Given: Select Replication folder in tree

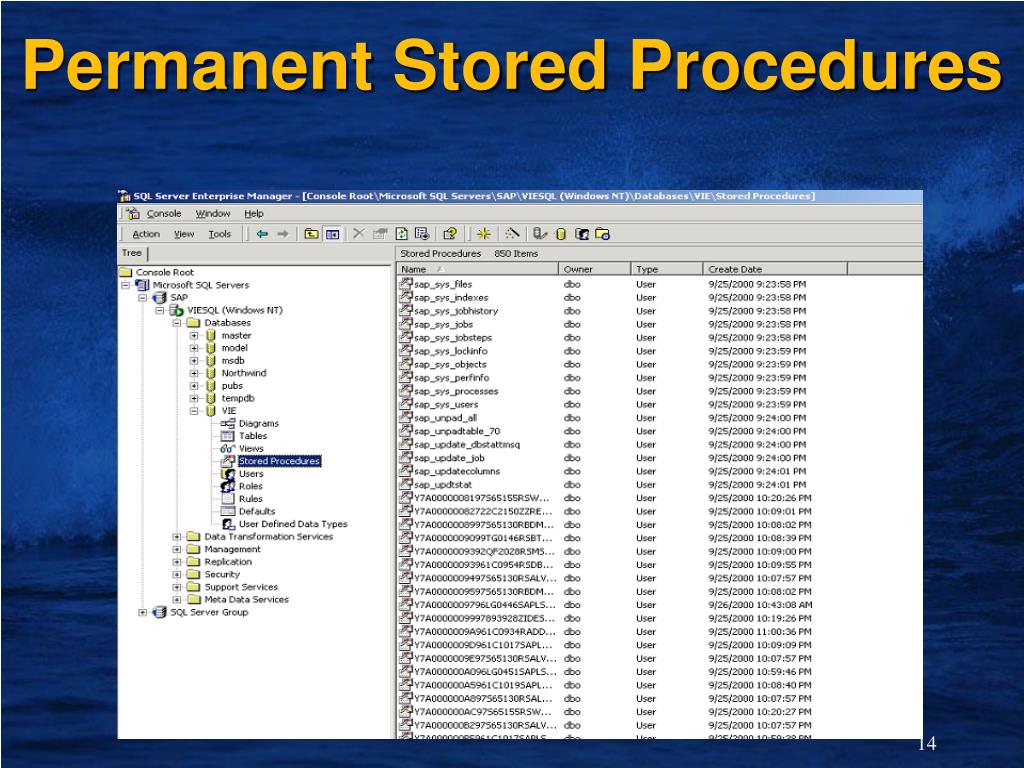Looking at the screenshot, I should 228,562.
